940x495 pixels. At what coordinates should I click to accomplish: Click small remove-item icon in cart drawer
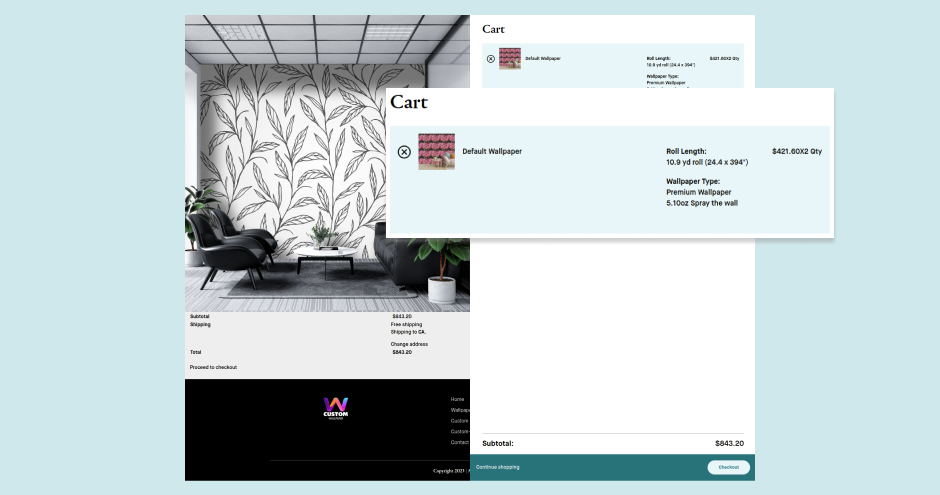tap(491, 59)
